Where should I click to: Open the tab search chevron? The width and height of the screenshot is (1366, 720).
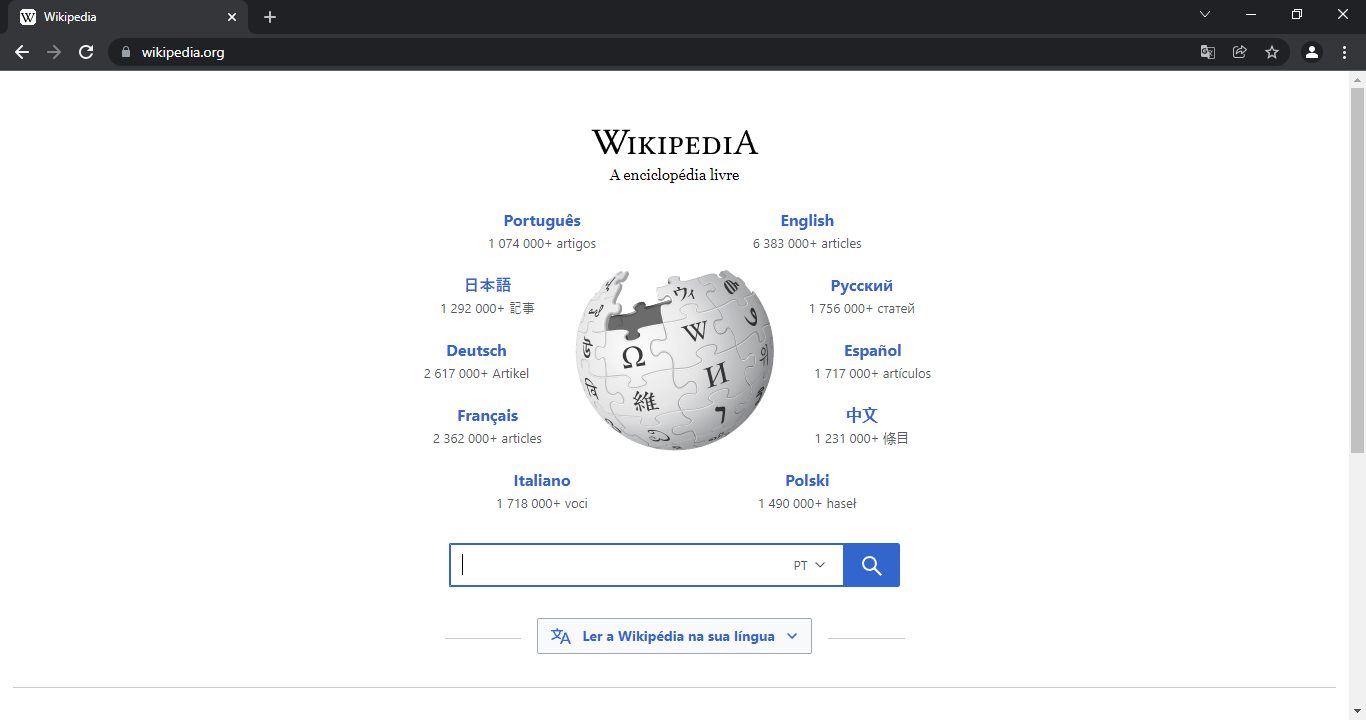pos(1205,14)
